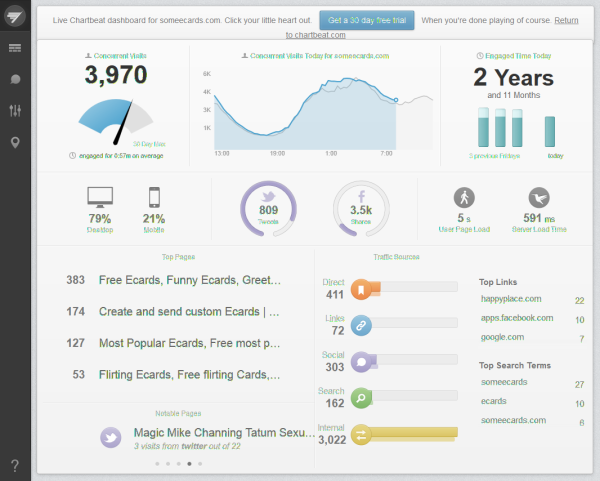Click the walking person User Page Load icon
This screenshot has height=481, width=600.
464,198
